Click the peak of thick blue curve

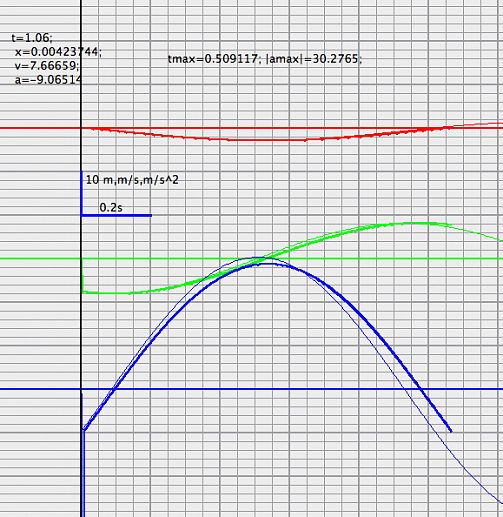[x=269, y=264]
